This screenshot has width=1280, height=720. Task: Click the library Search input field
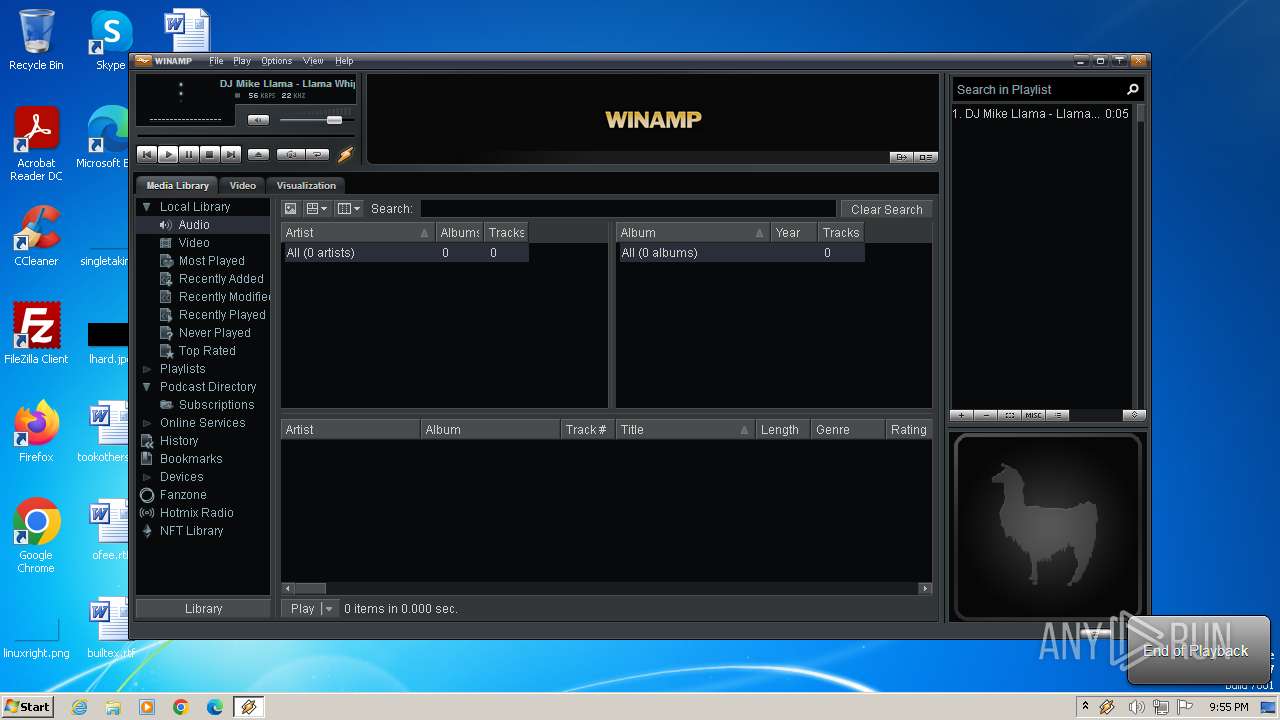click(628, 209)
